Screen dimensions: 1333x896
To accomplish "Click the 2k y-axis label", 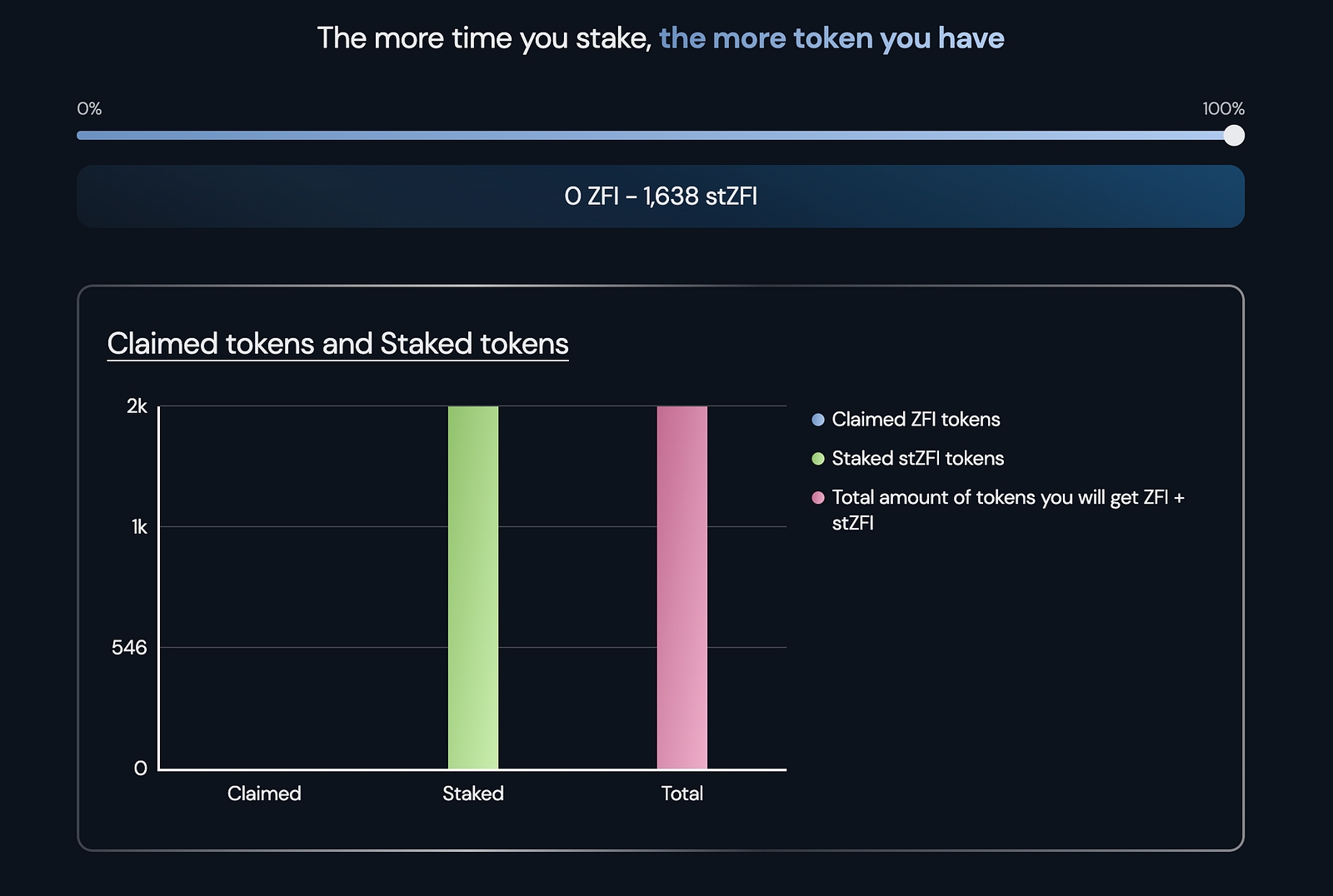I will tap(137, 406).
